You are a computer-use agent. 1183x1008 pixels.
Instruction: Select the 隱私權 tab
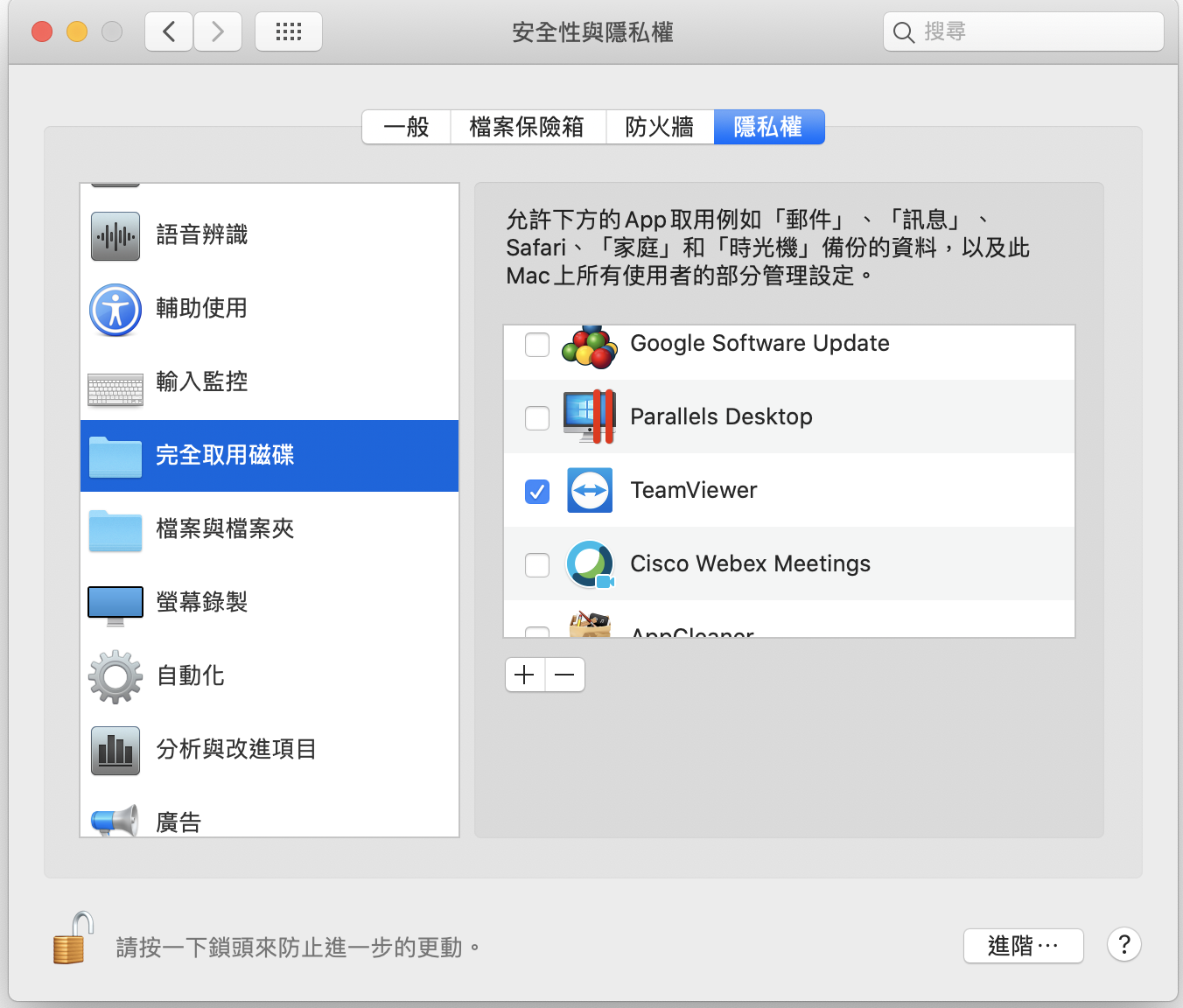(769, 127)
